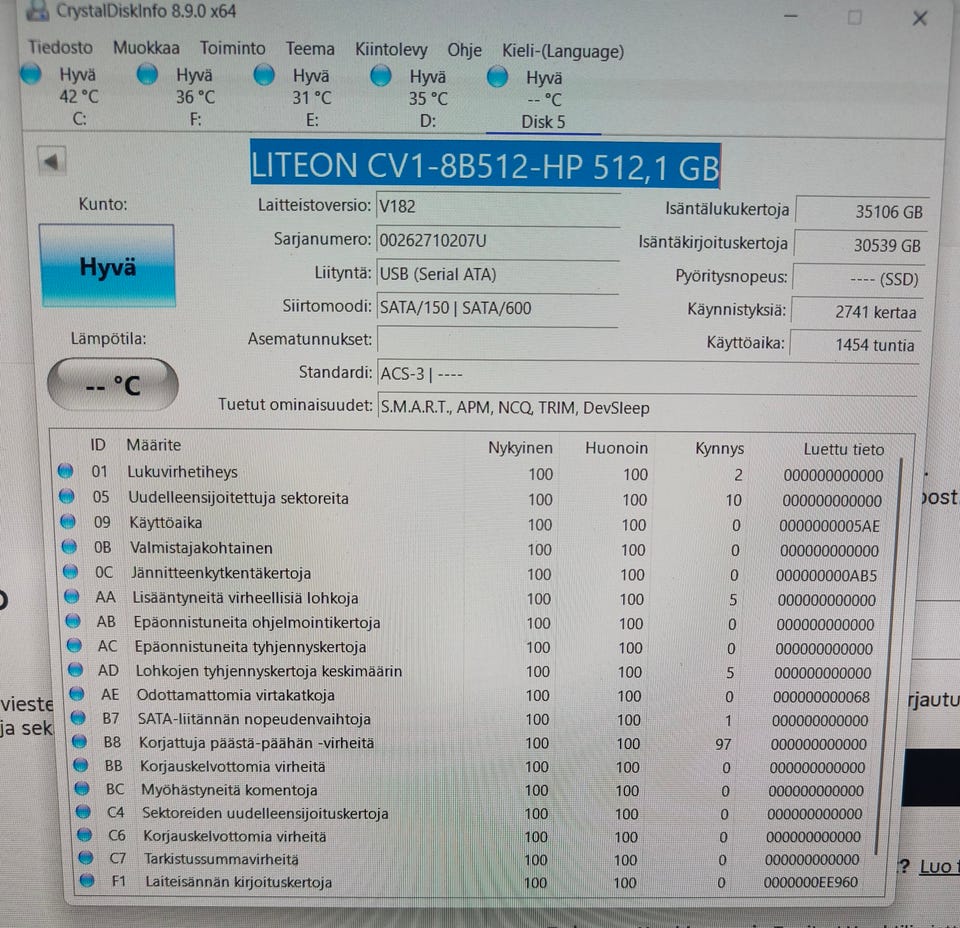Open the Muokkaa menu
Image resolution: width=960 pixels, height=928 pixels.
[x=146, y=48]
